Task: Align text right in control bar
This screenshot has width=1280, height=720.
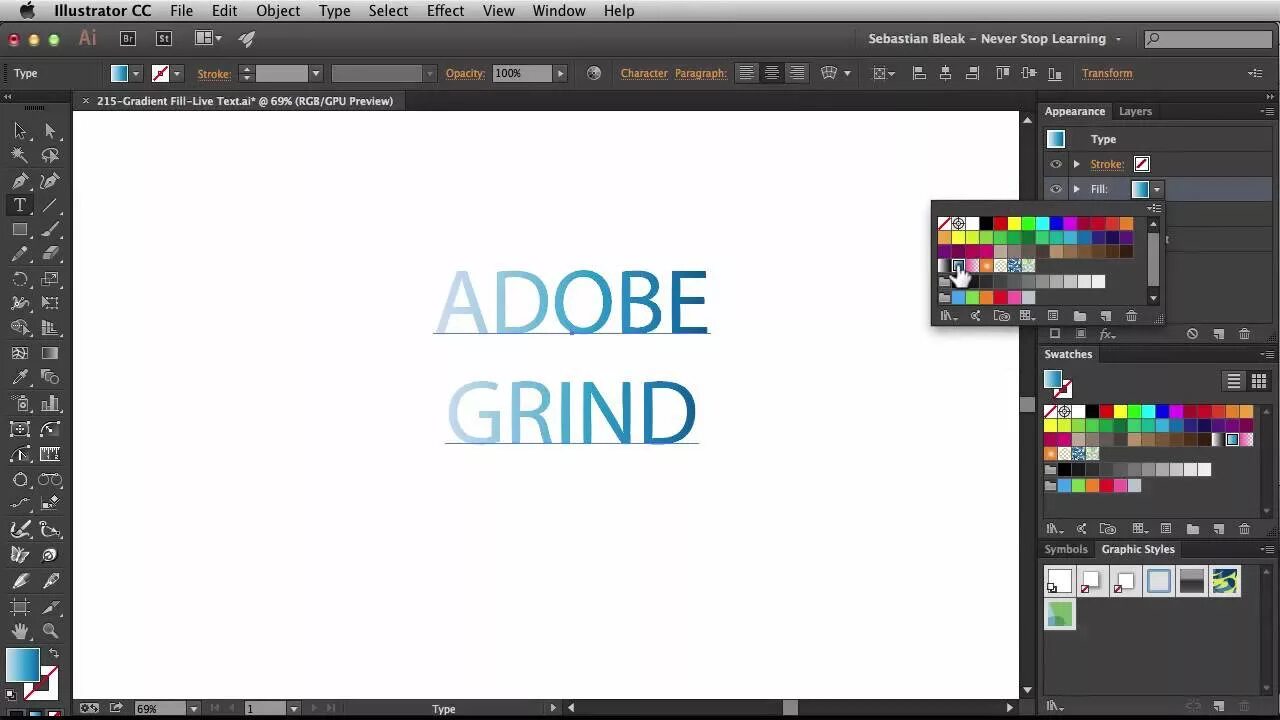Action: click(797, 73)
